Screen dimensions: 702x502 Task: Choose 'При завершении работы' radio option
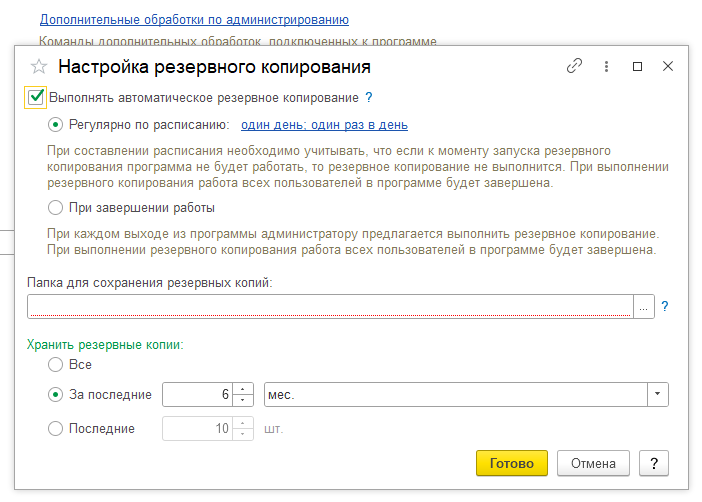56,208
